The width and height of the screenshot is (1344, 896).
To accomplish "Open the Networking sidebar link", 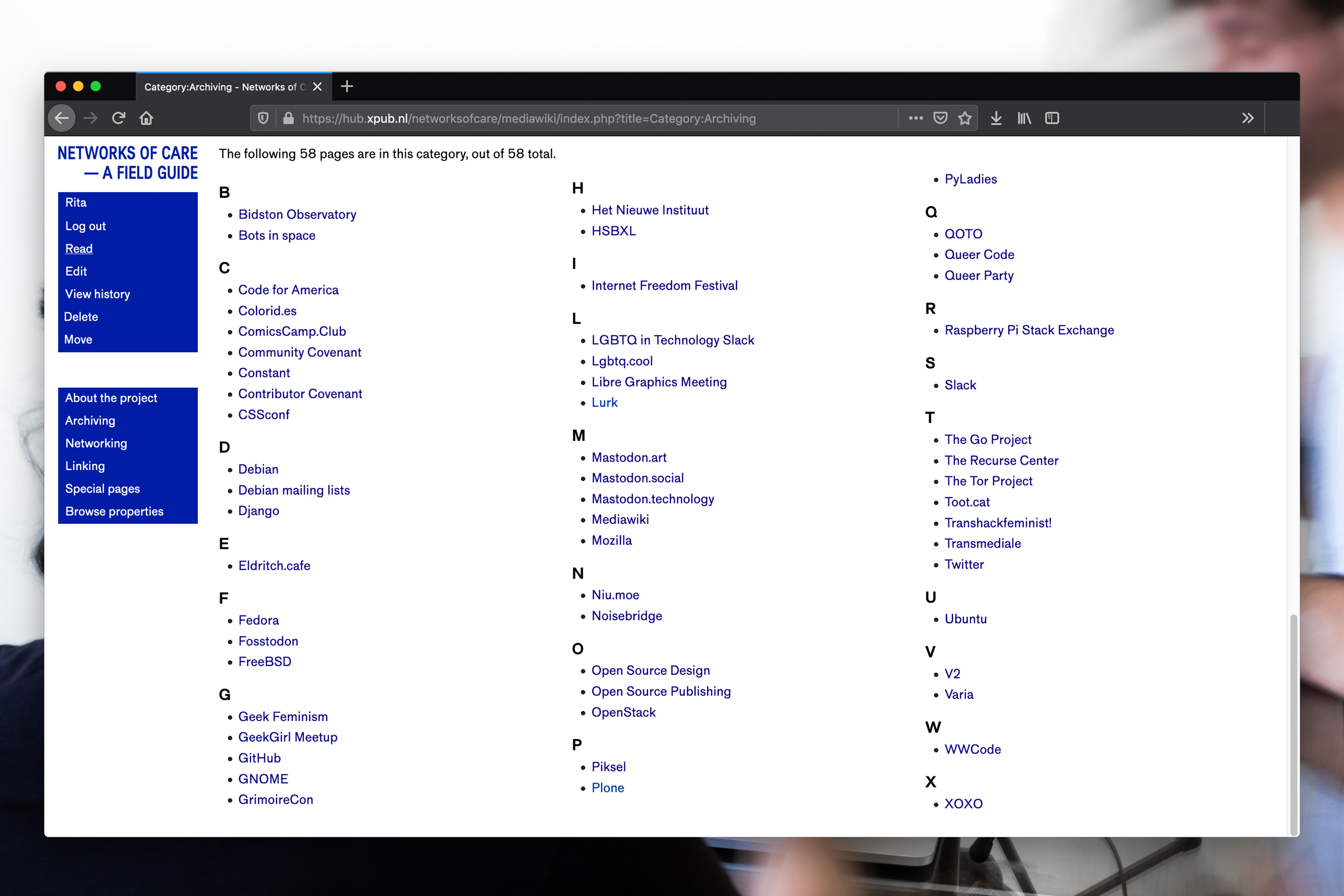I will tap(96, 443).
